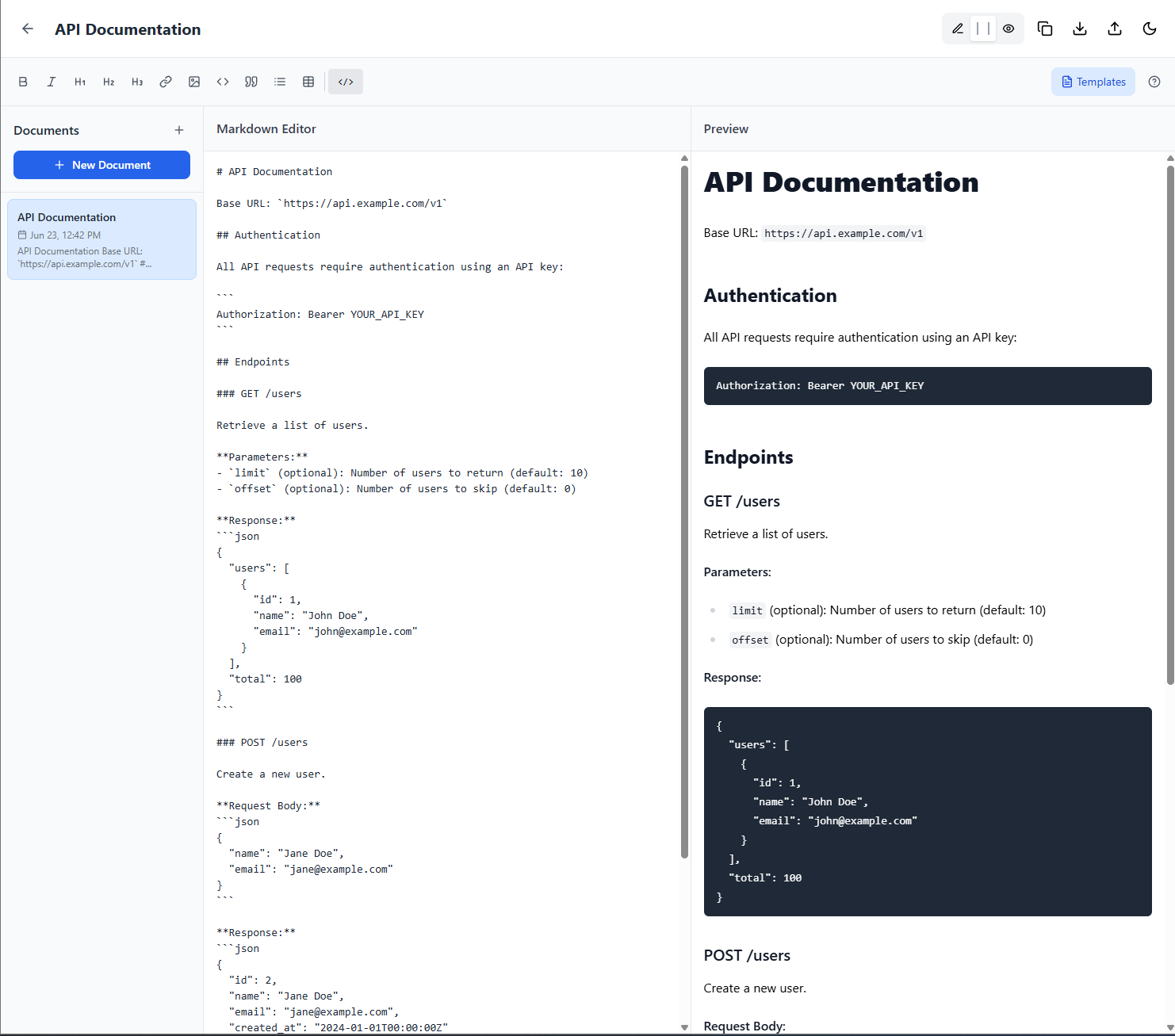The width and height of the screenshot is (1175, 1036).
Task: Switch to split view mode
Action: click(983, 29)
